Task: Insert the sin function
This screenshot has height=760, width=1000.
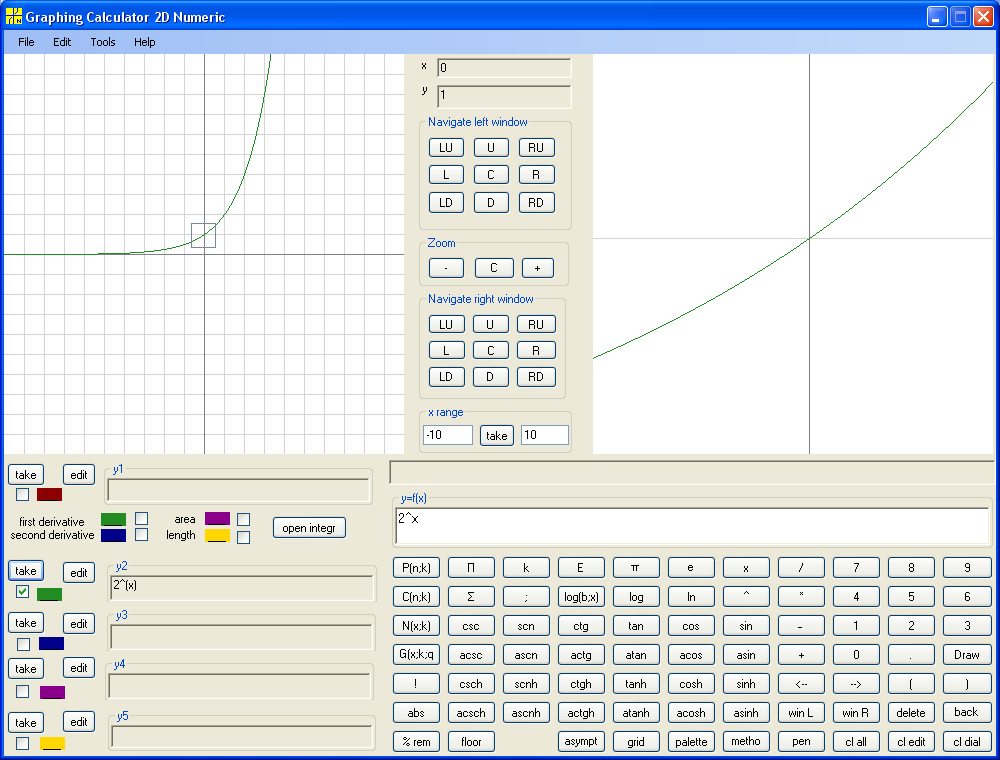Action: coord(746,626)
